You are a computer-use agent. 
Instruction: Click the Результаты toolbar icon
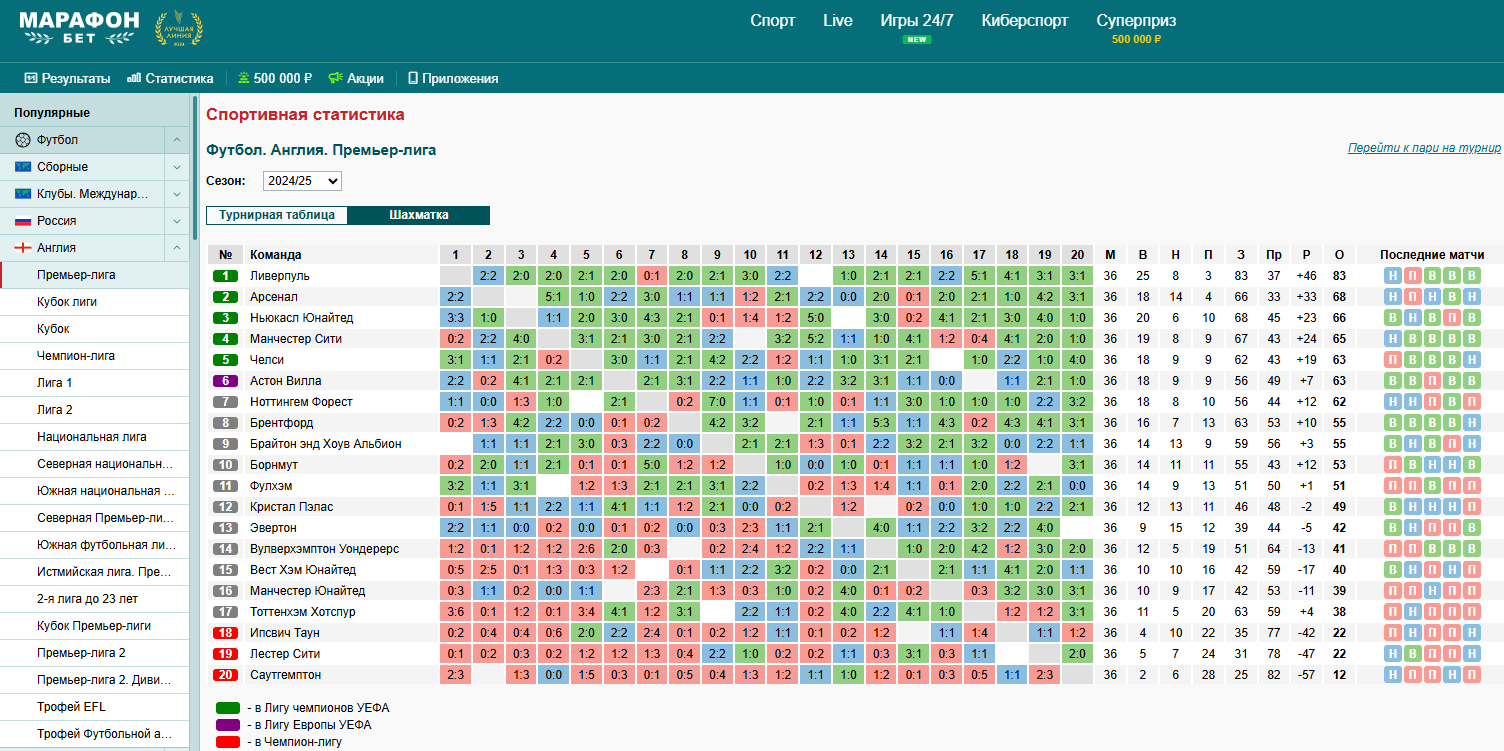click(30, 78)
